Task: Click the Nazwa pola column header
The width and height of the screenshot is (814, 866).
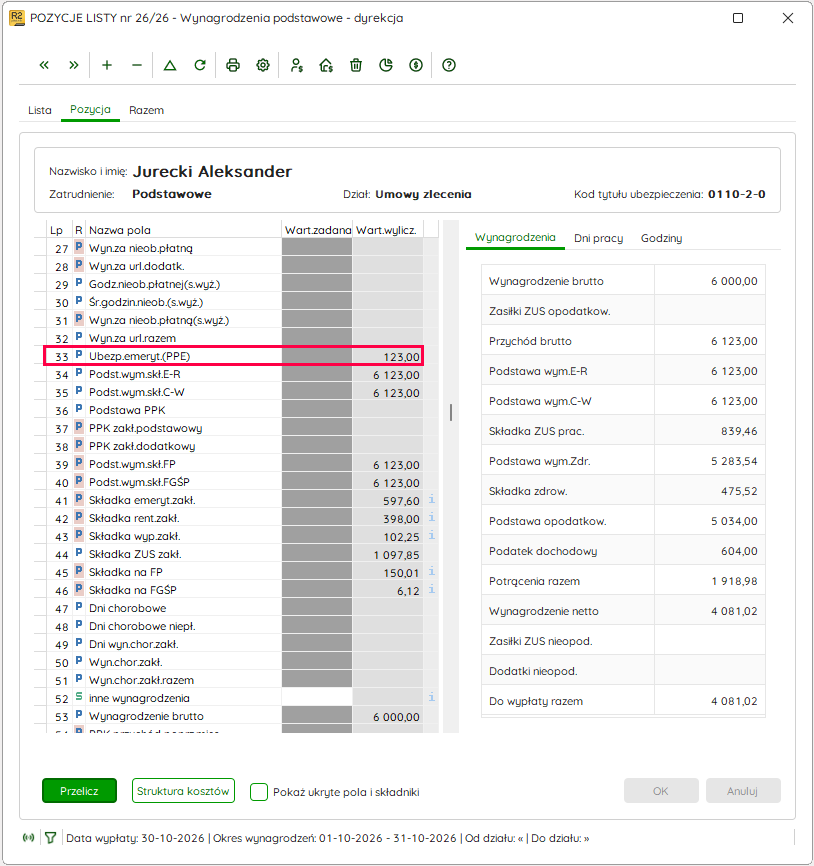Action: (120, 230)
